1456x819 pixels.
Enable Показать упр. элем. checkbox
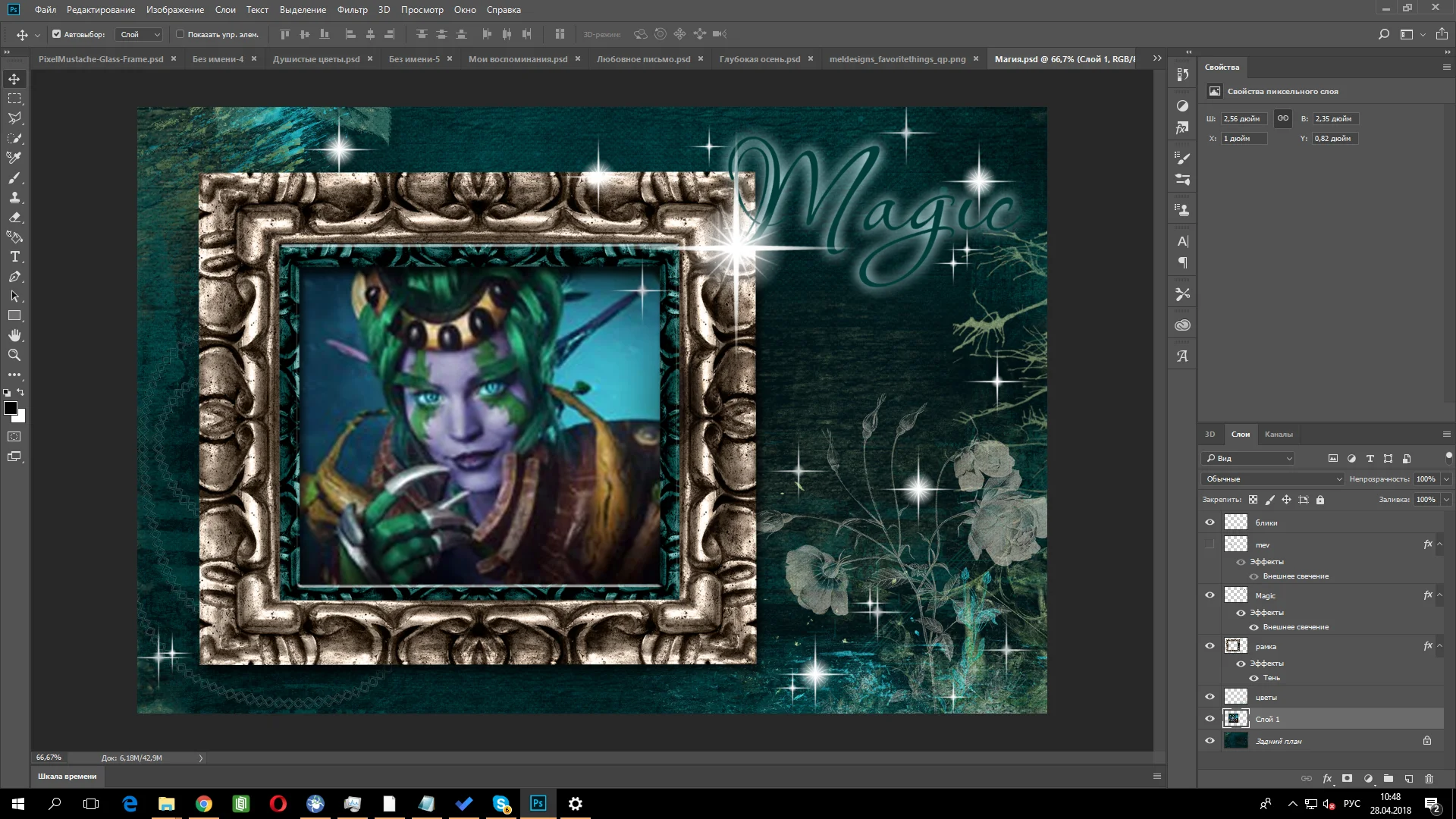click(x=180, y=34)
